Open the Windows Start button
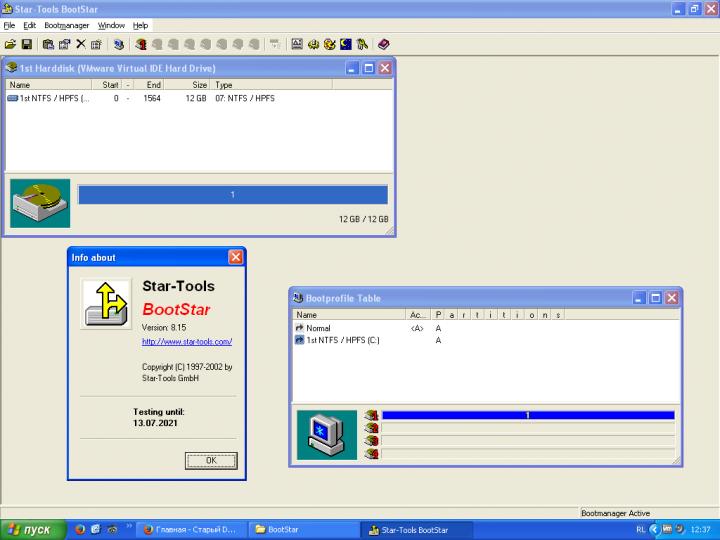The image size is (720, 540). tap(31, 529)
